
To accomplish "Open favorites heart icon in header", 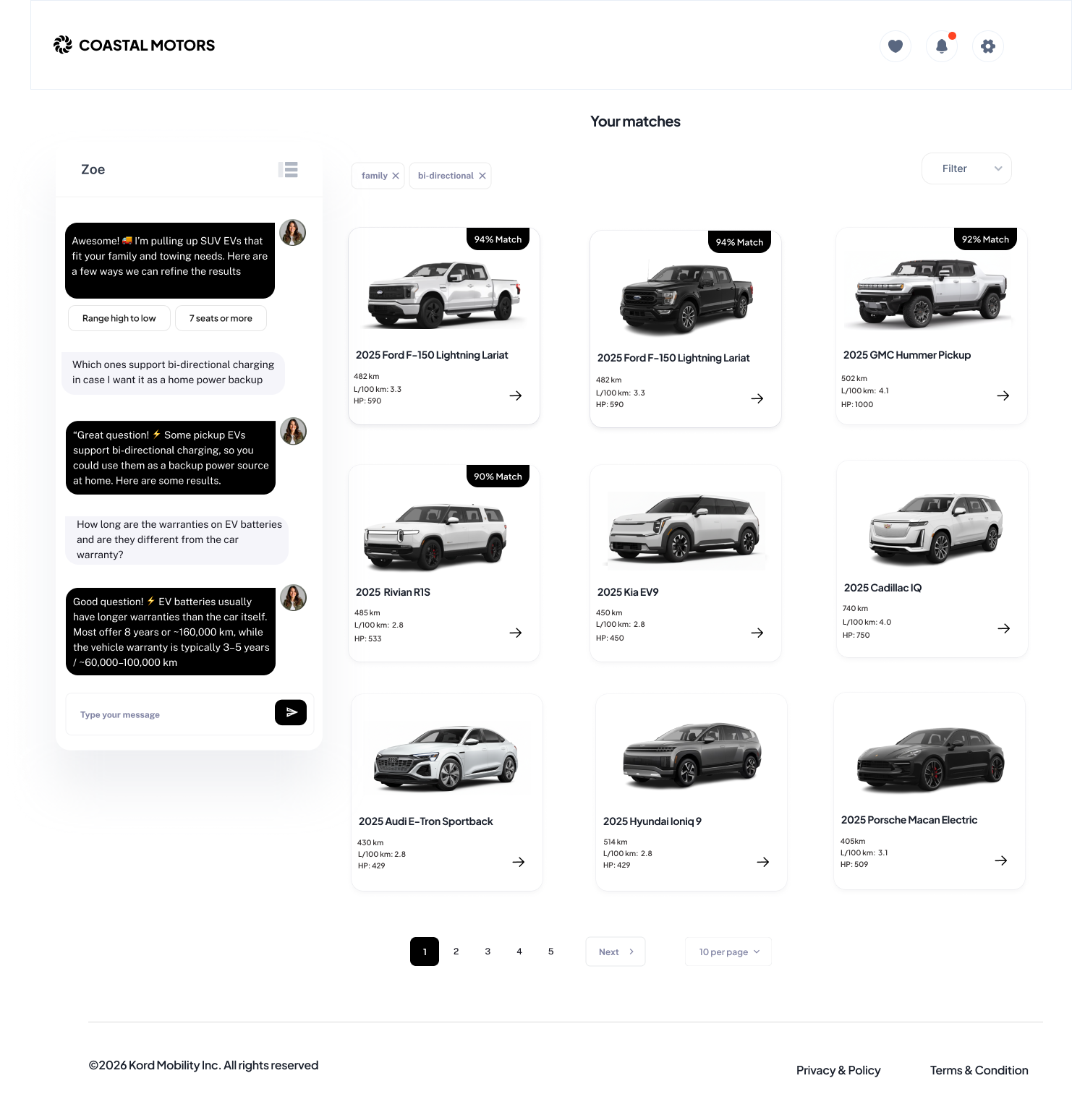I will tap(896, 46).
